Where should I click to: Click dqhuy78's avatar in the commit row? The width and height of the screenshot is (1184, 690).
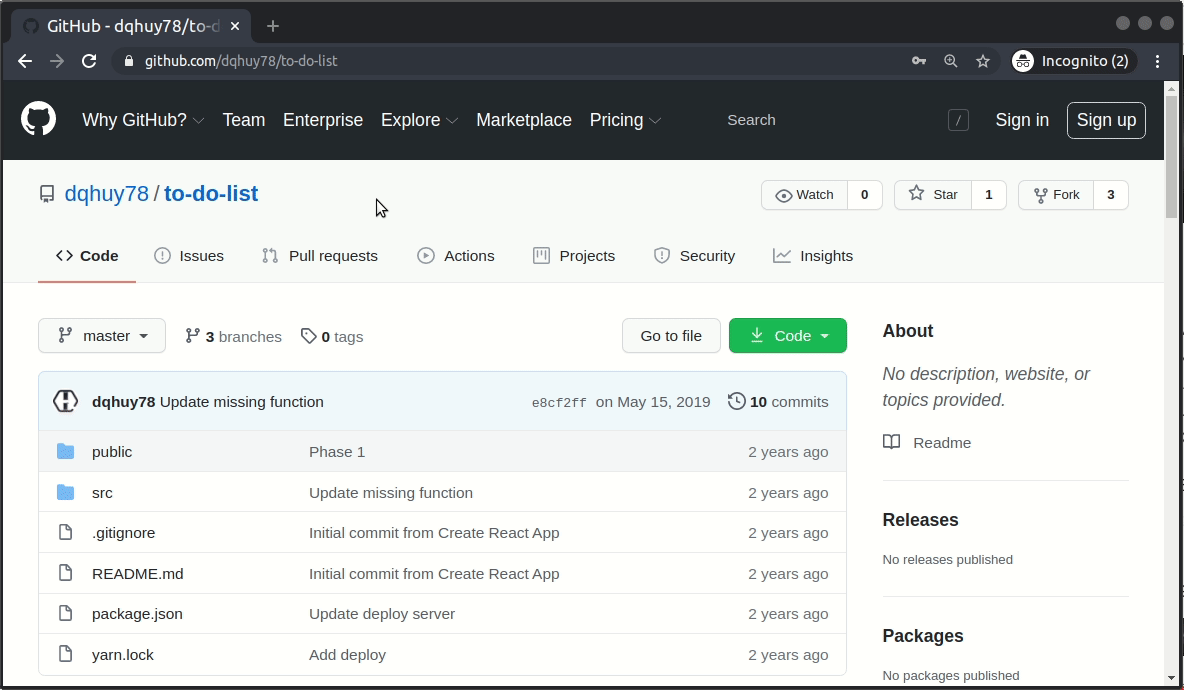pos(65,402)
